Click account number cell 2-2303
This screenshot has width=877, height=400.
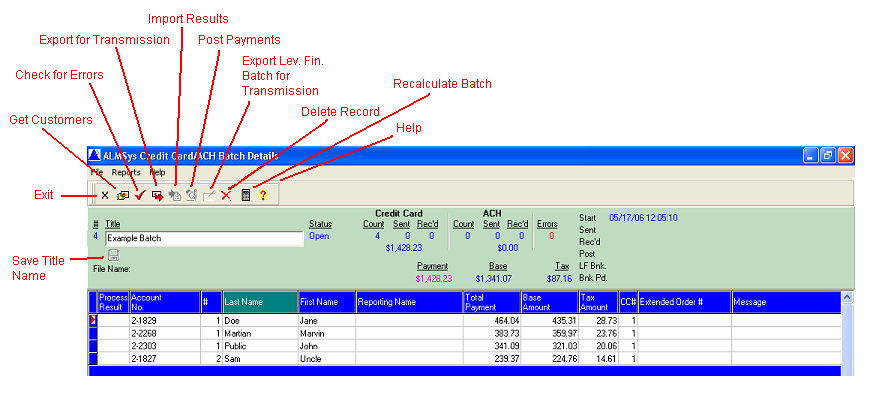165,346
